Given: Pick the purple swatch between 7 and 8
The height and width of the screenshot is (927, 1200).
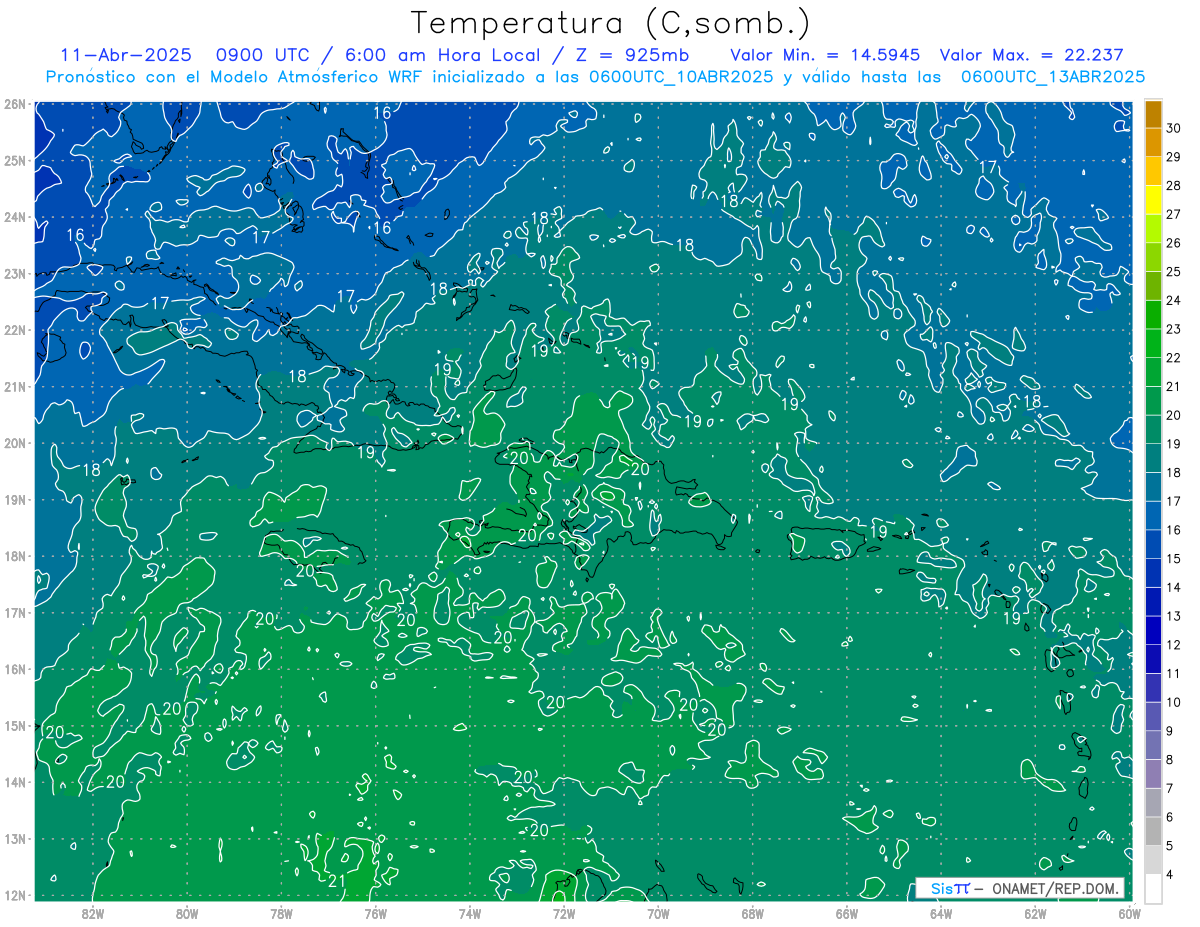Looking at the screenshot, I should pos(1153,773).
